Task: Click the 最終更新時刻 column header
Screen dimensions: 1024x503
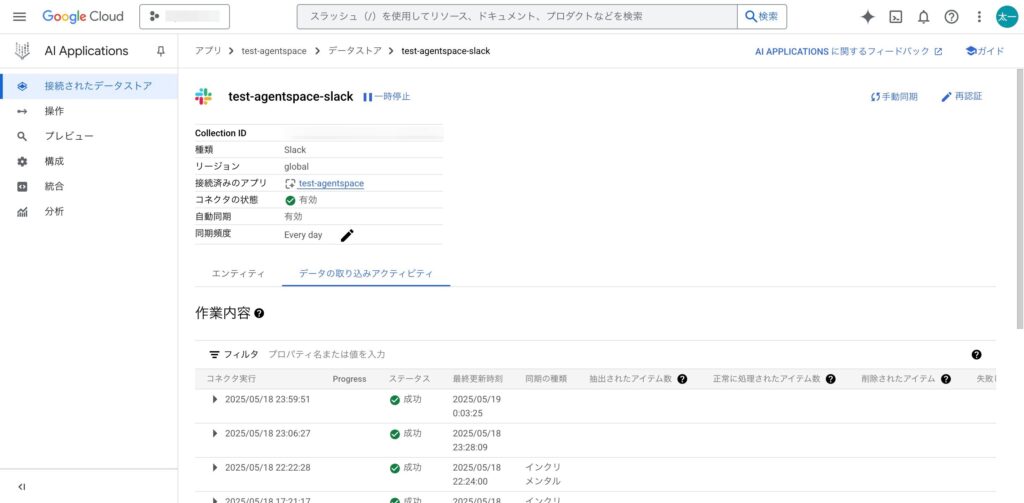Action: click(477, 379)
